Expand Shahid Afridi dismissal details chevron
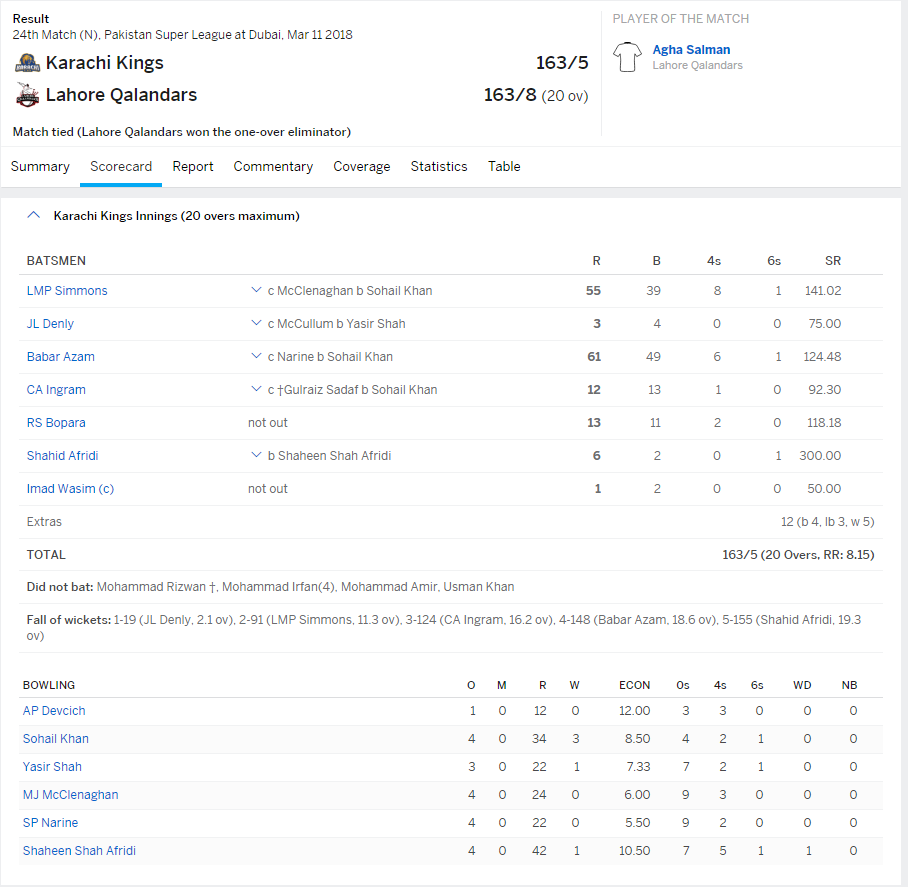The image size is (908, 887). click(256, 456)
